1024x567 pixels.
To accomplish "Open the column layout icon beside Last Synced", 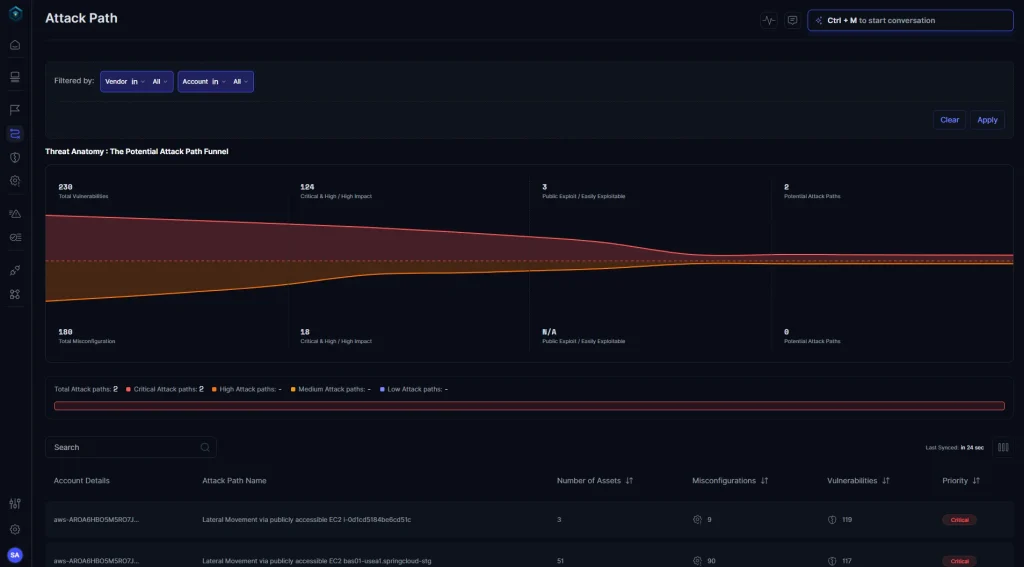I will pyautogui.click(x=1003, y=447).
